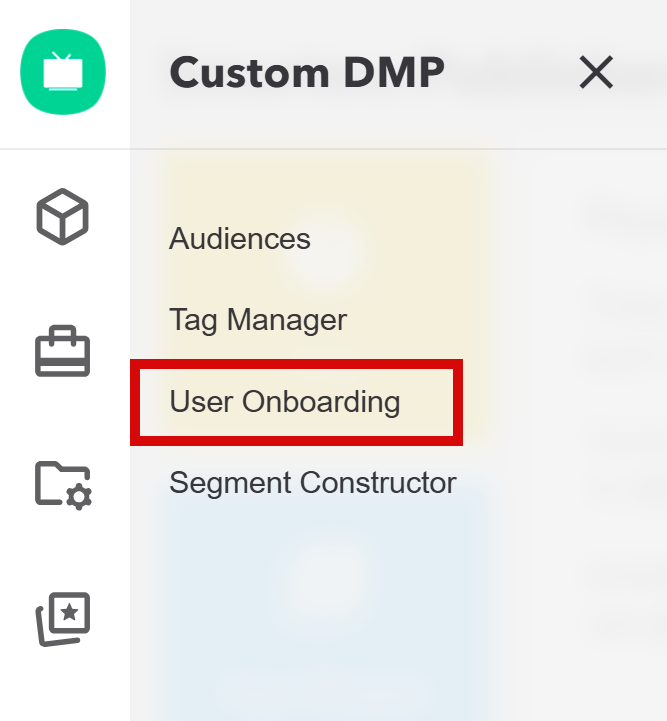Click the green TV logo icon
The width and height of the screenshot is (667, 721).
[63, 72]
